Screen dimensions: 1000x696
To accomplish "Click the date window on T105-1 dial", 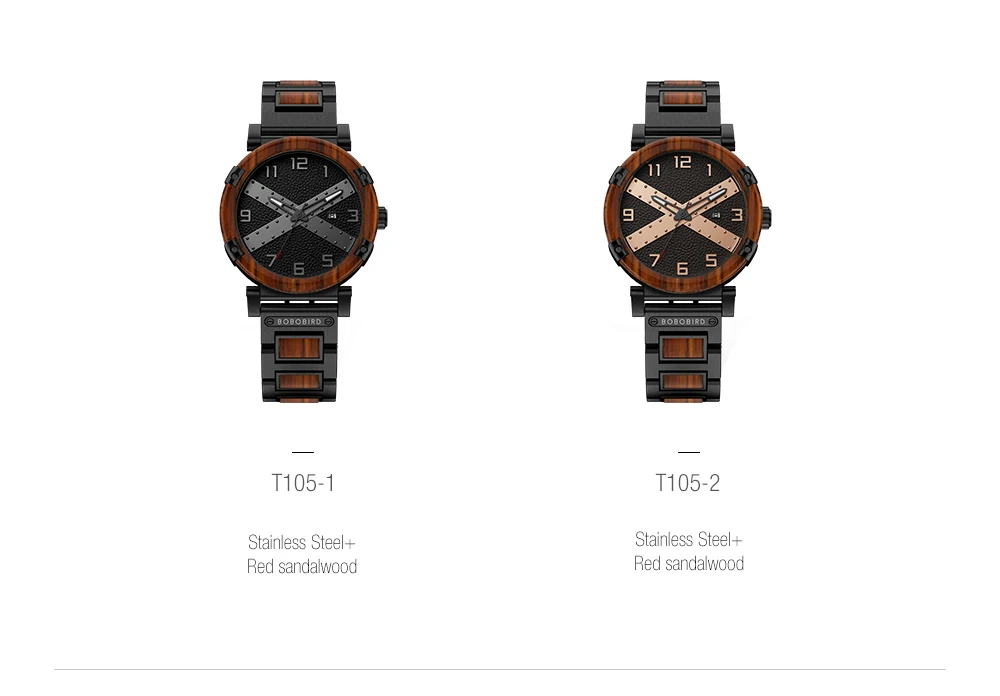I will (333, 216).
